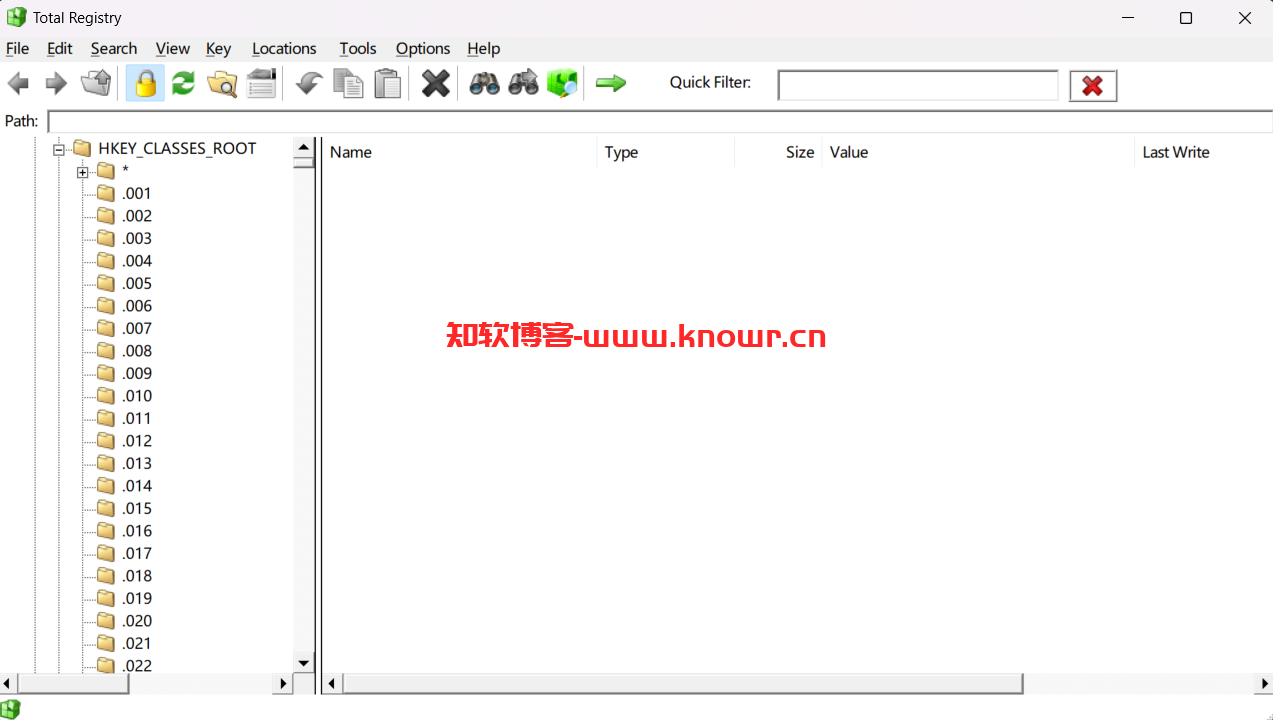Select the .003 key
The width and height of the screenshot is (1273, 720).
[x=137, y=238]
